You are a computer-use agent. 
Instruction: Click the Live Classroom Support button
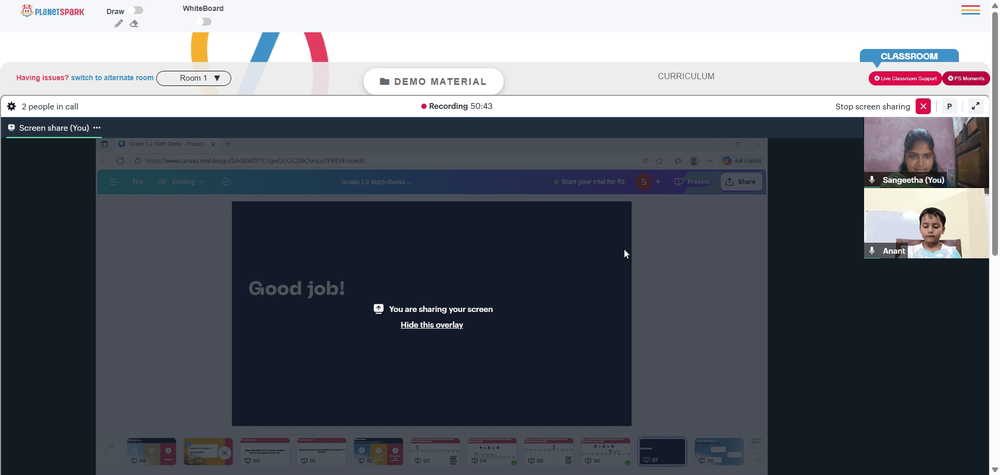click(x=905, y=78)
